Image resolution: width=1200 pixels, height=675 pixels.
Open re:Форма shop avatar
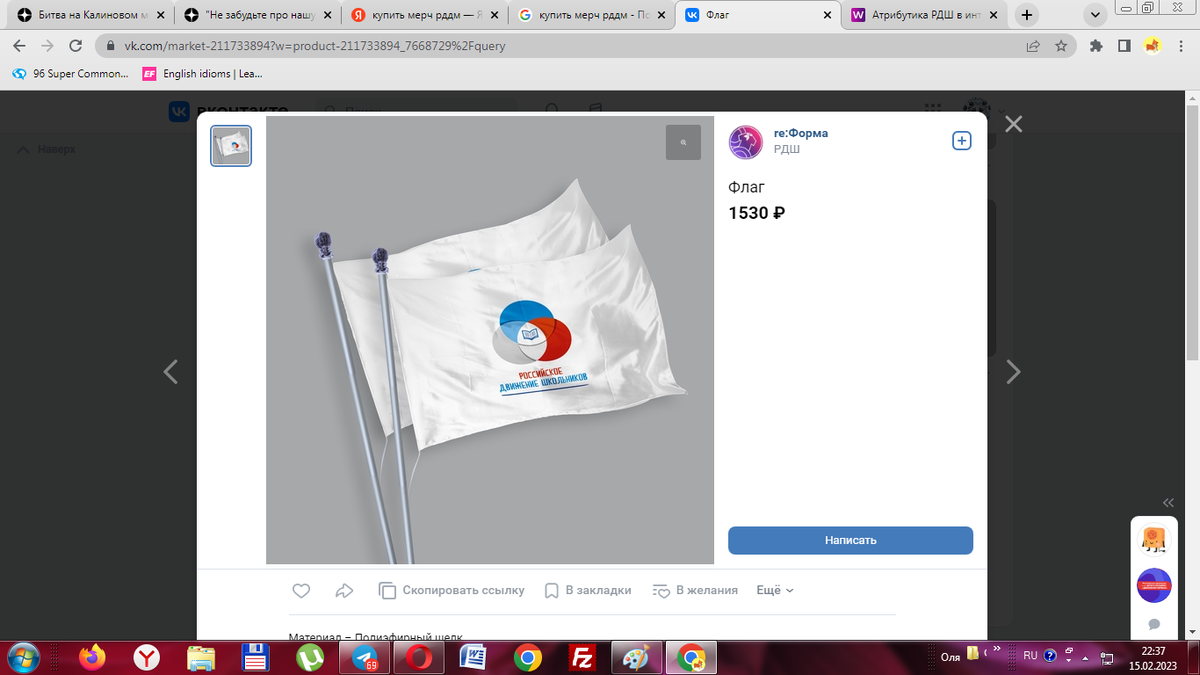pos(745,142)
